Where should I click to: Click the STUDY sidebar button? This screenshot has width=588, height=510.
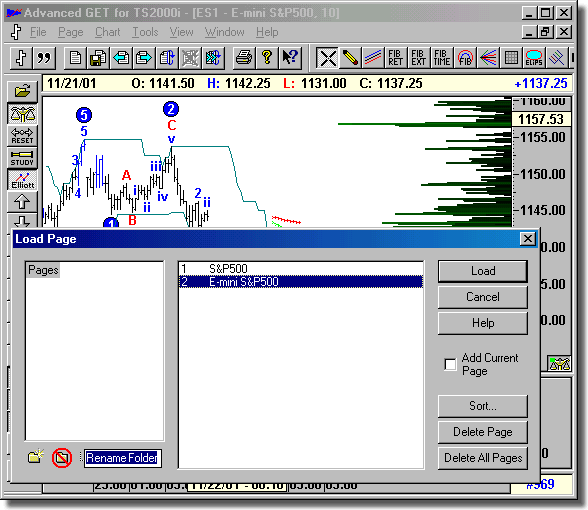(22, 158)
